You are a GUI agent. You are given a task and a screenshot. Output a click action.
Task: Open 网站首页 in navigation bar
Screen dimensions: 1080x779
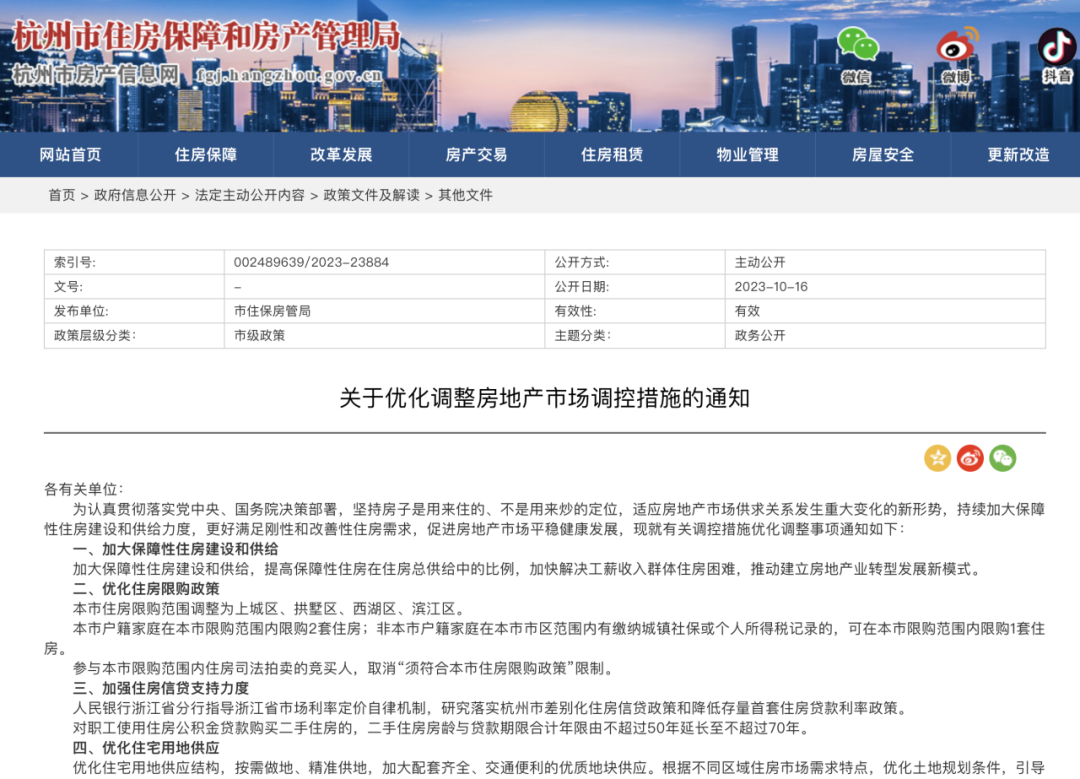[70, 155]
